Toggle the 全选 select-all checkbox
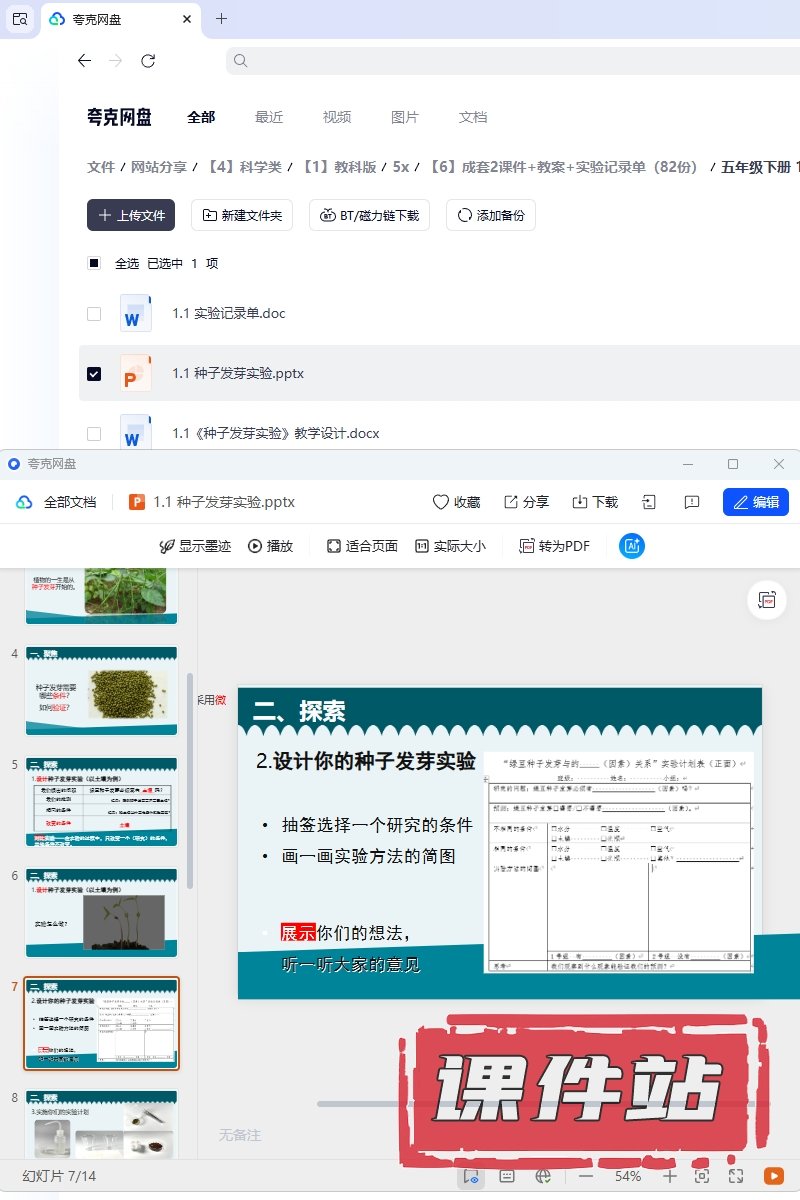 (x=94, y=263)
